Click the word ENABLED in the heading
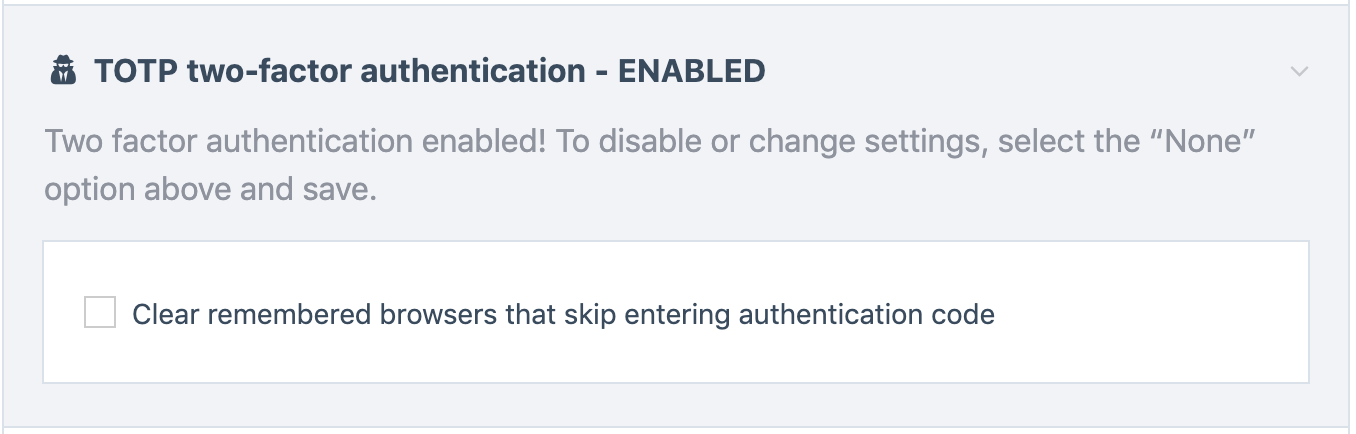1356x434 pixels. click(692, 71)
